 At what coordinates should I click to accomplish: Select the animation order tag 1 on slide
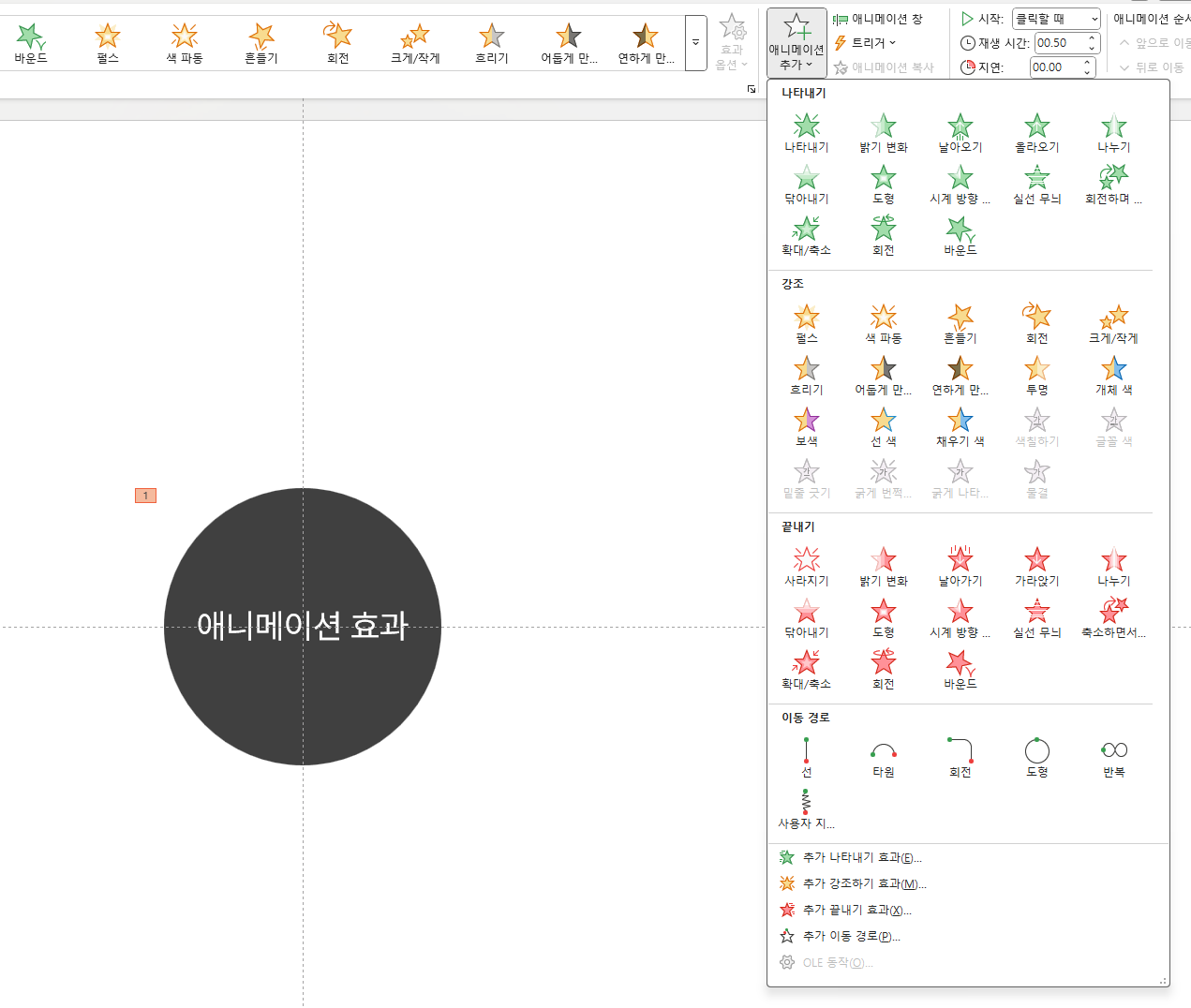pos(145,496)
